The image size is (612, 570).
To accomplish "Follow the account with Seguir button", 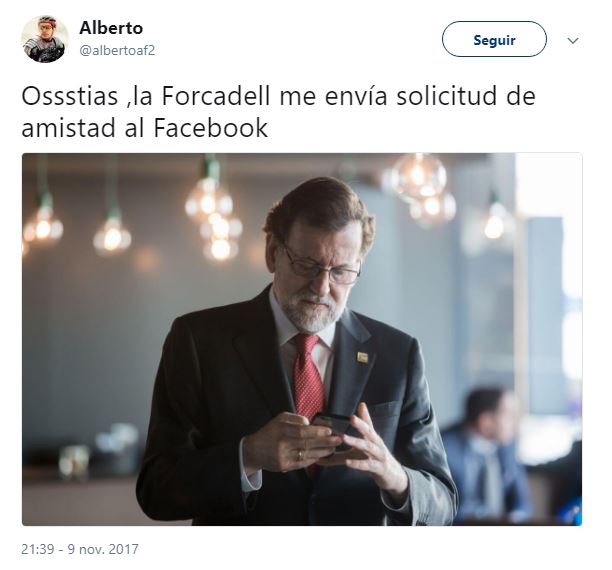I will point(494,39).
